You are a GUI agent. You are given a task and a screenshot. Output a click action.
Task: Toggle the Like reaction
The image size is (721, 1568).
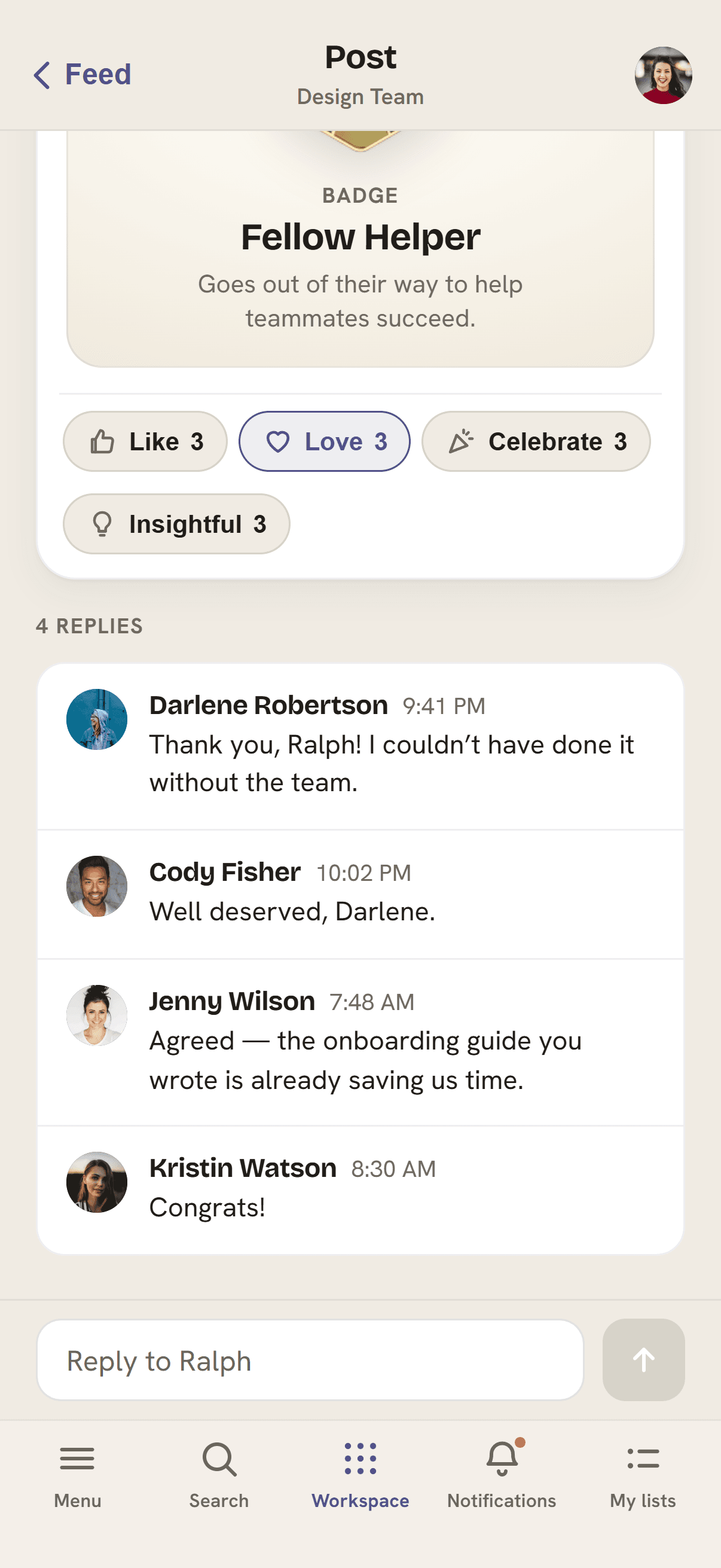(145, 441)
